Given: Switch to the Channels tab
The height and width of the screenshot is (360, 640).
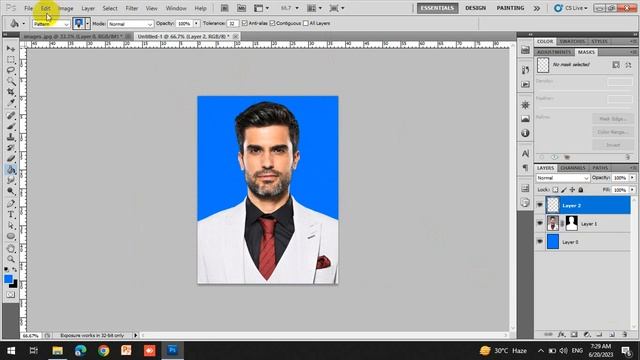Looking at the screenshot, I should 573,168.
